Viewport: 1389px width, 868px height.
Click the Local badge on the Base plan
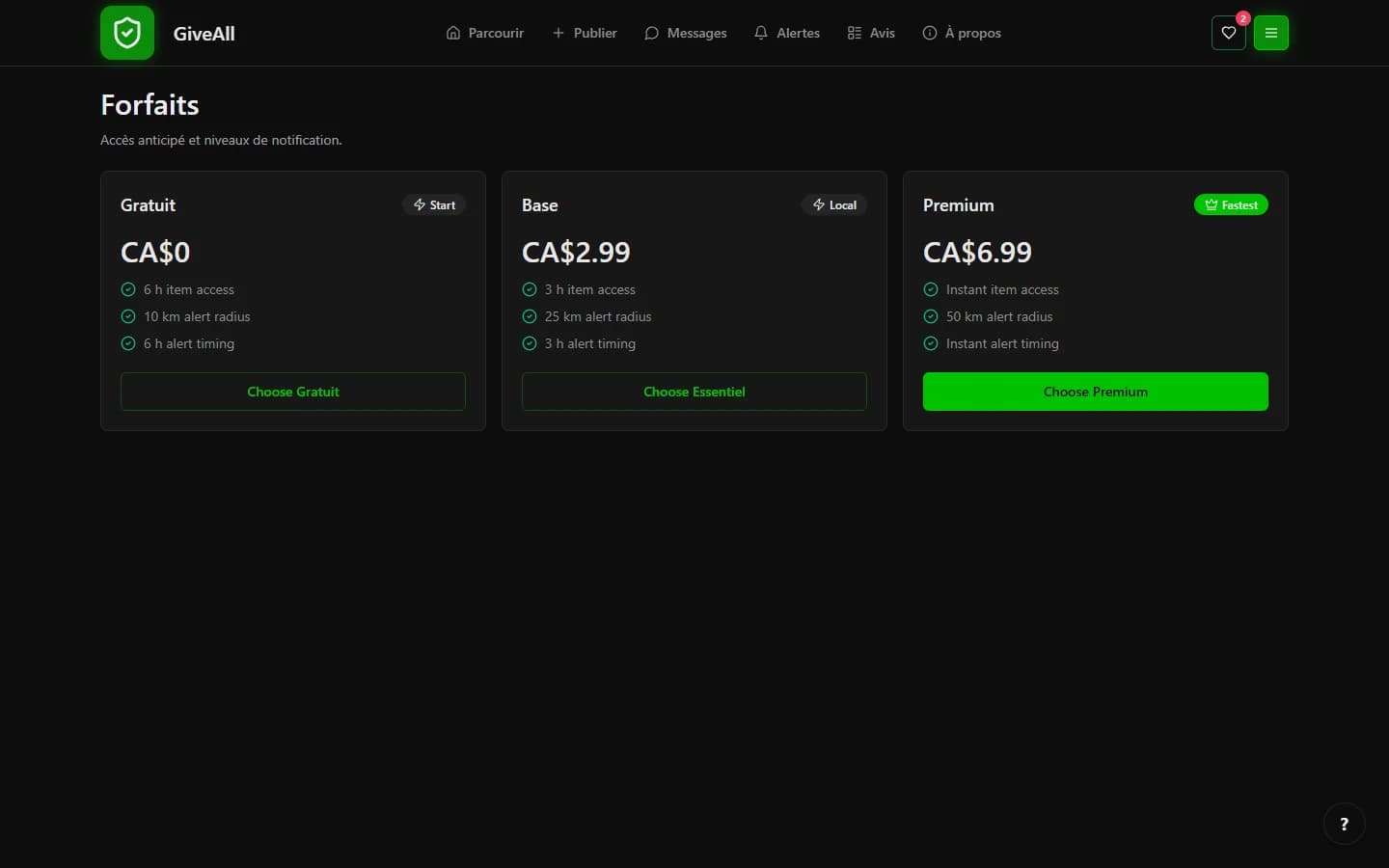point(834,204)
